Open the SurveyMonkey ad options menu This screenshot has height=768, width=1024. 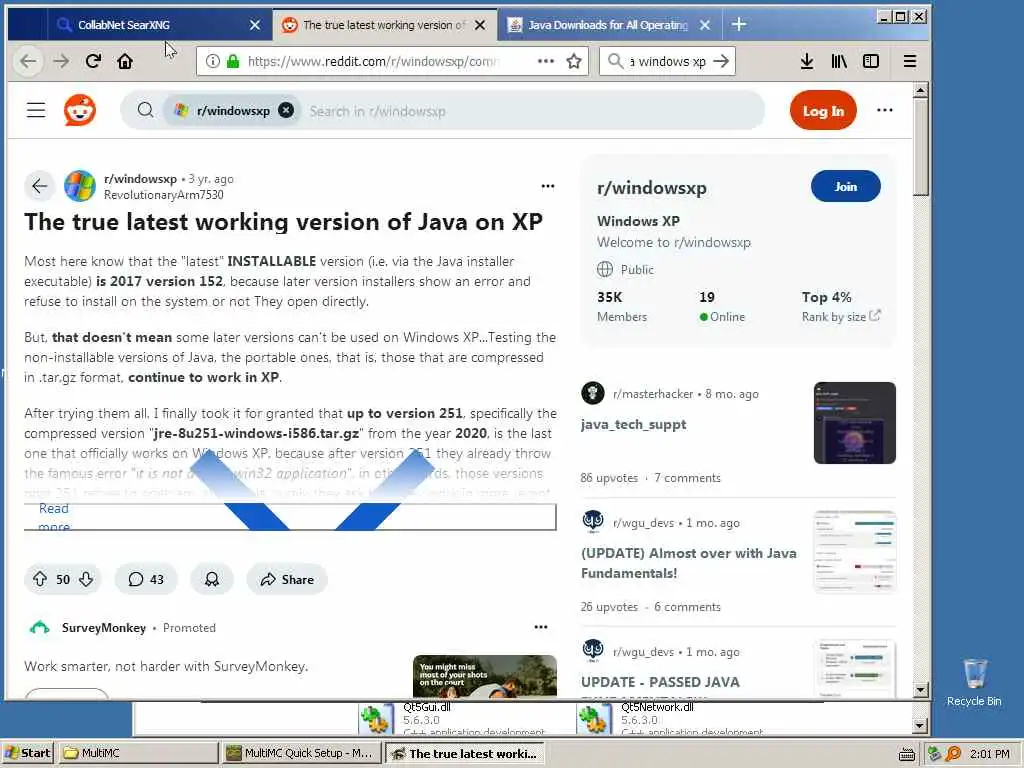click(x=541, y=627)
